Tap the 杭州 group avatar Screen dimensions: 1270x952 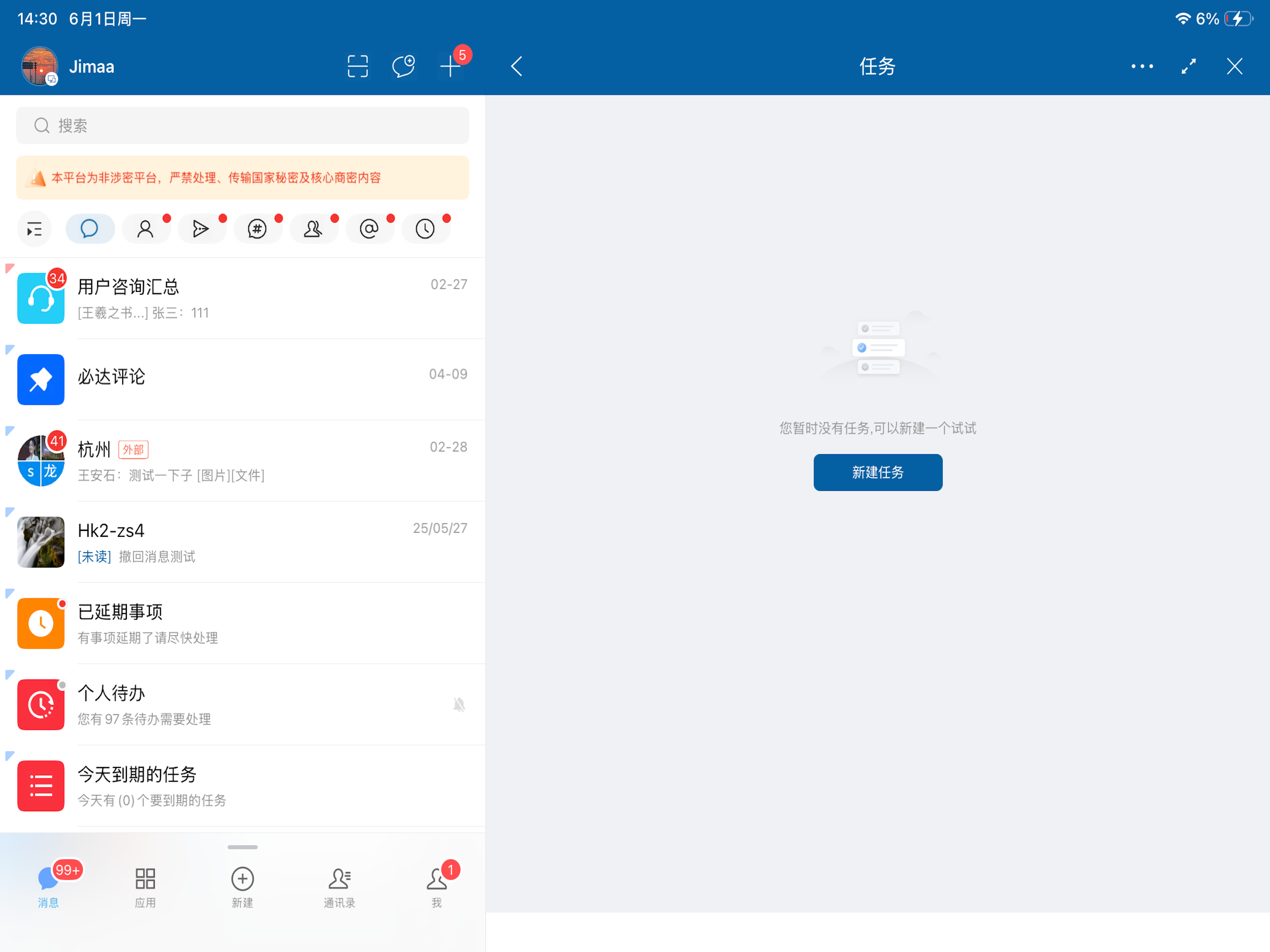pos(41,461)
